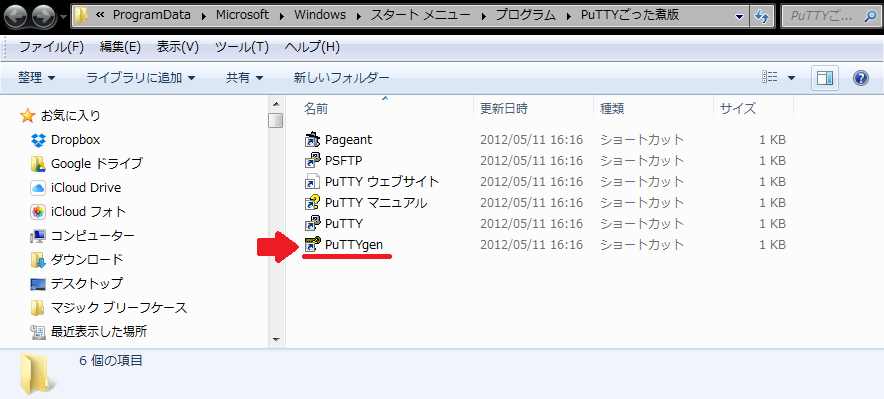The height and width of the screenshot is (399, 884).
Task: Select the PuTTY マニュアル shortcut icon
Action: coord(312,203)
